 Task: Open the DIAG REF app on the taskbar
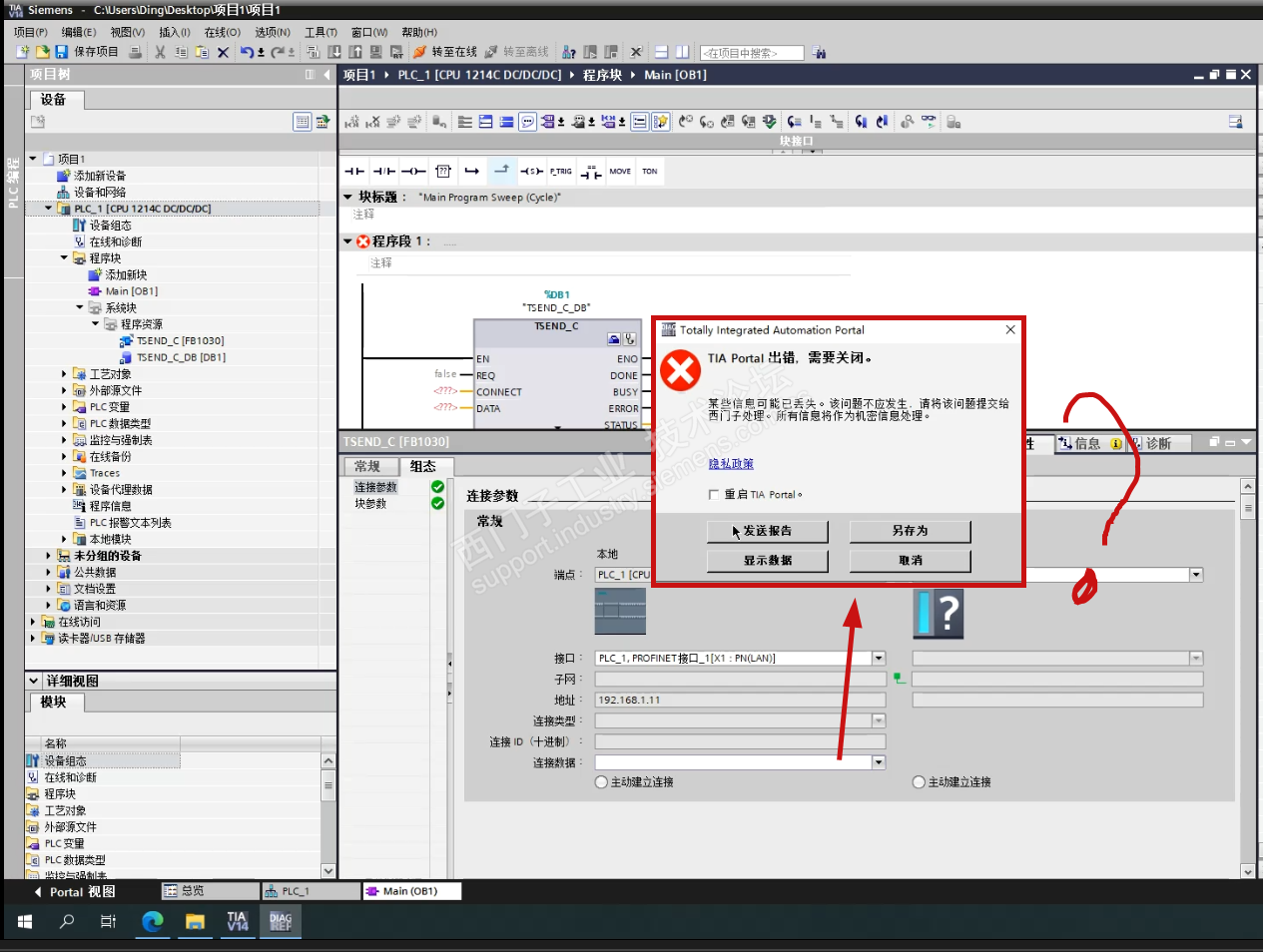[281, 921]
